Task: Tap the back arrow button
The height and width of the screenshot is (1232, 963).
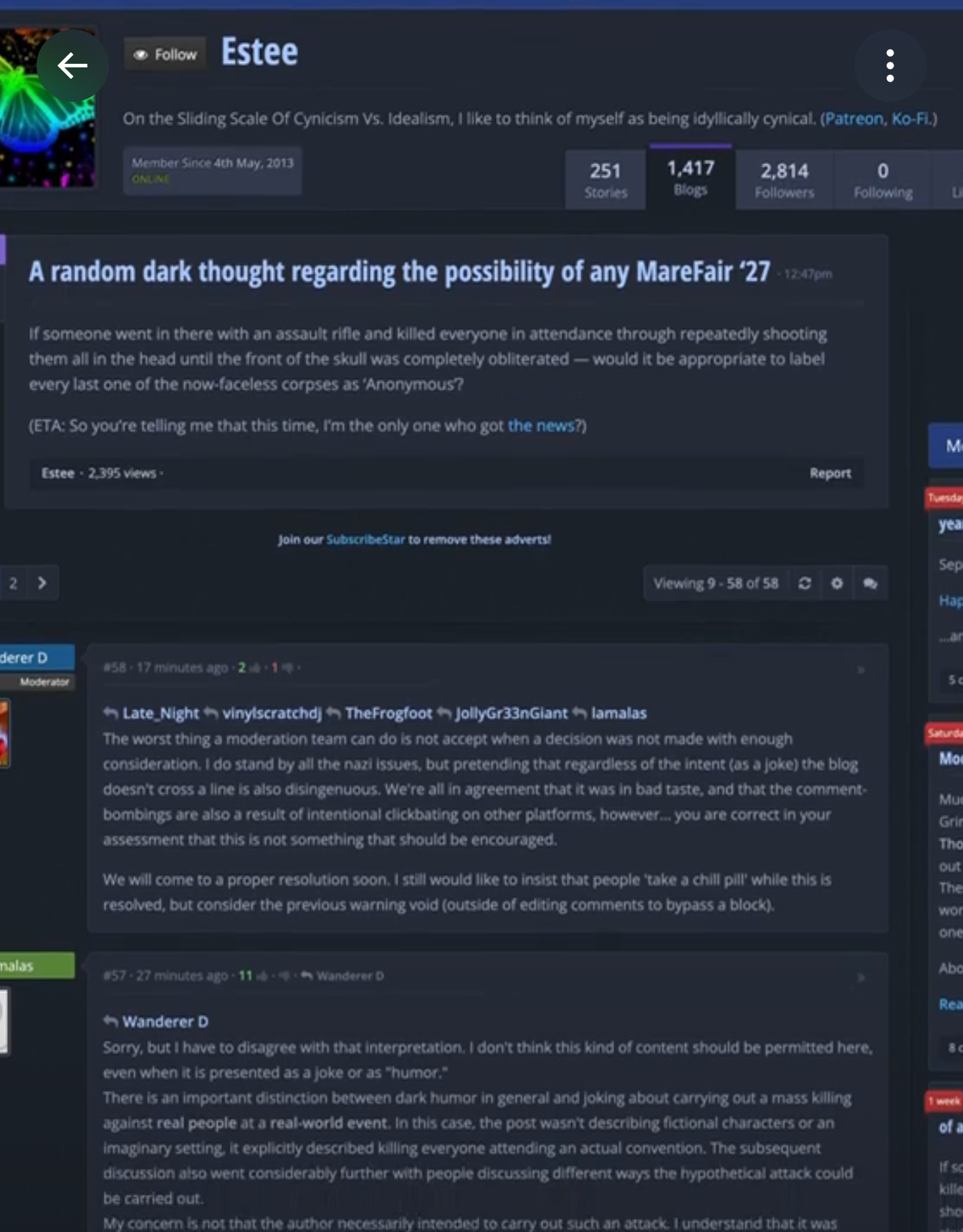Action: point(72,66)
